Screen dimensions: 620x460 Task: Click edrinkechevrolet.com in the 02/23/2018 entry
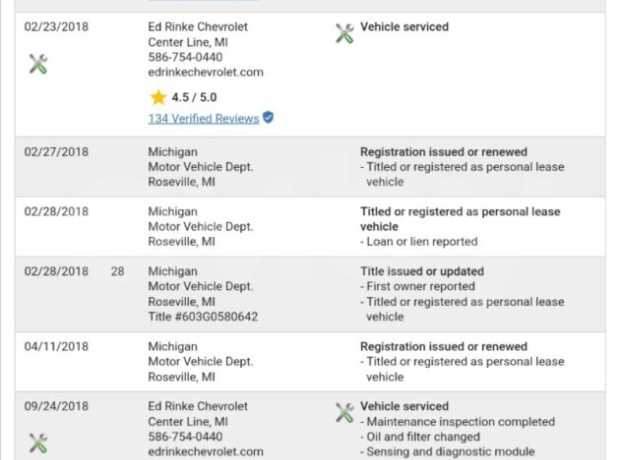tap(206, 72)
